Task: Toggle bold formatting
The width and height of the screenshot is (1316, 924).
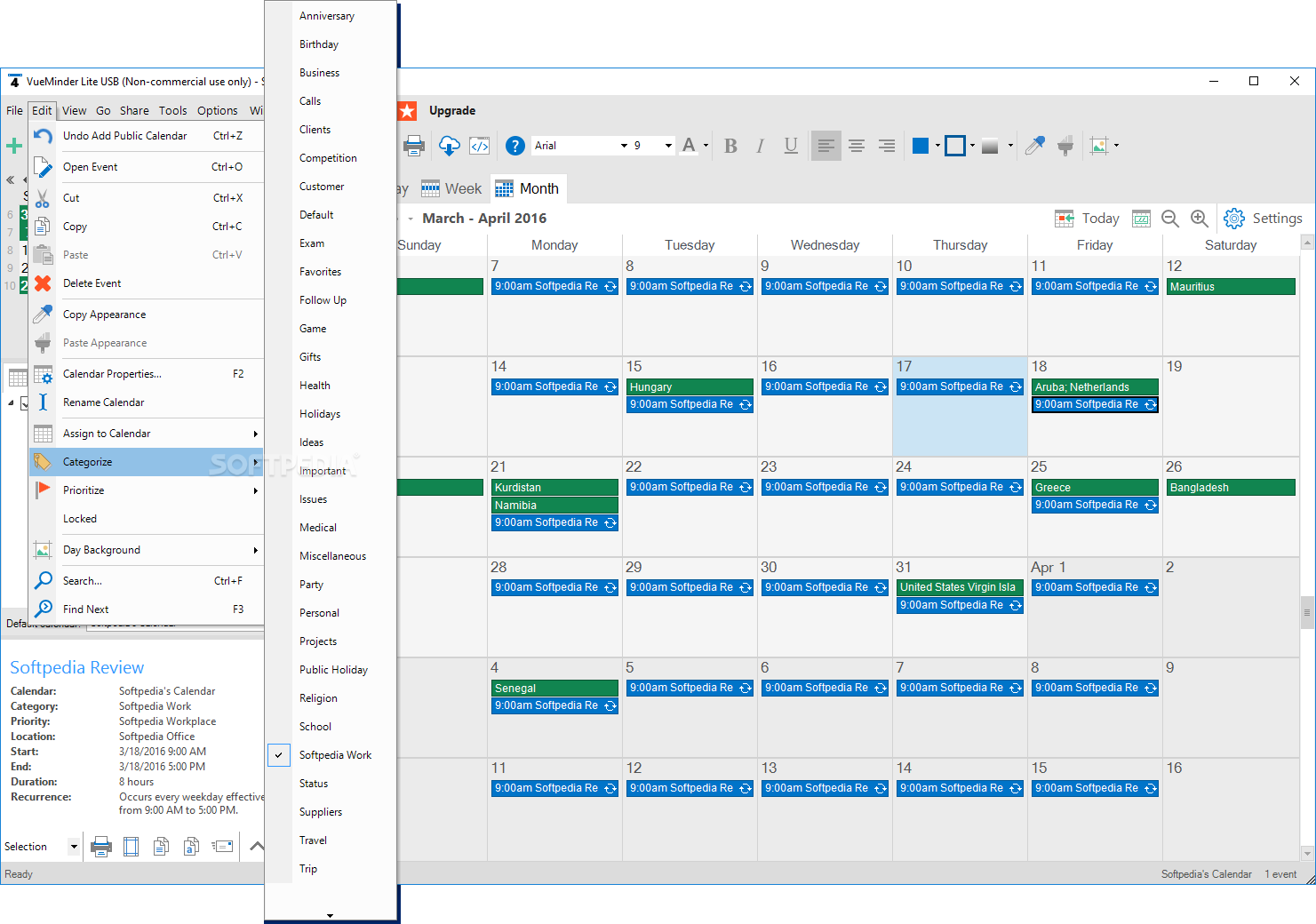Action: coord(730,146)
